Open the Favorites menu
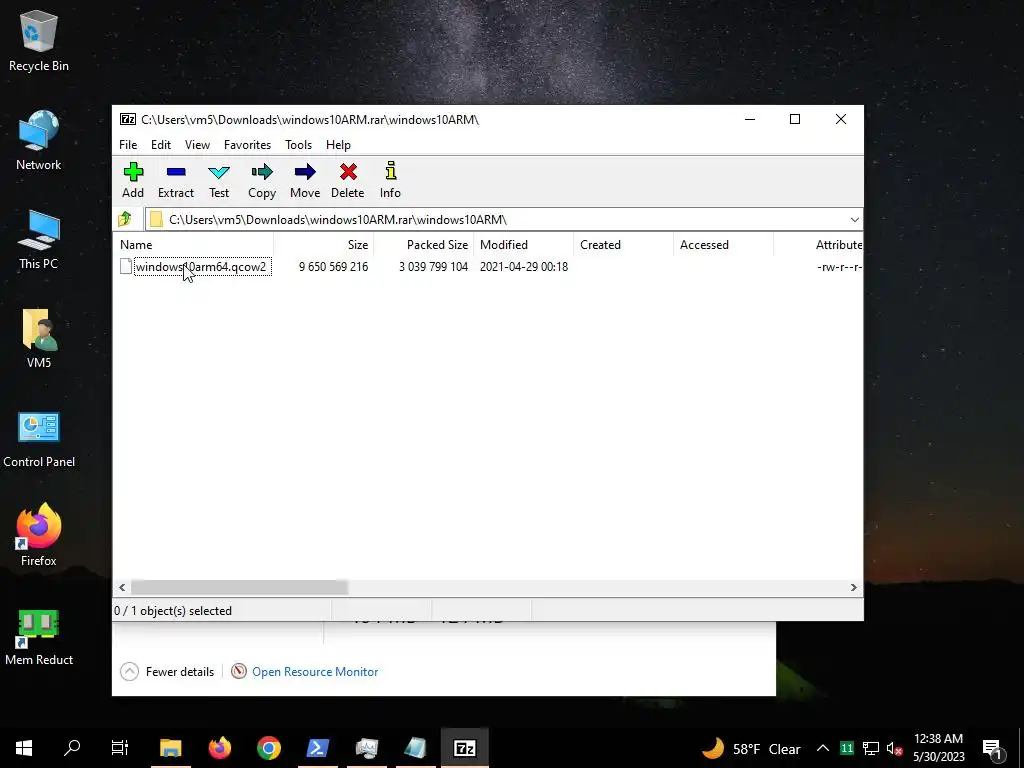 pos(248,145)
